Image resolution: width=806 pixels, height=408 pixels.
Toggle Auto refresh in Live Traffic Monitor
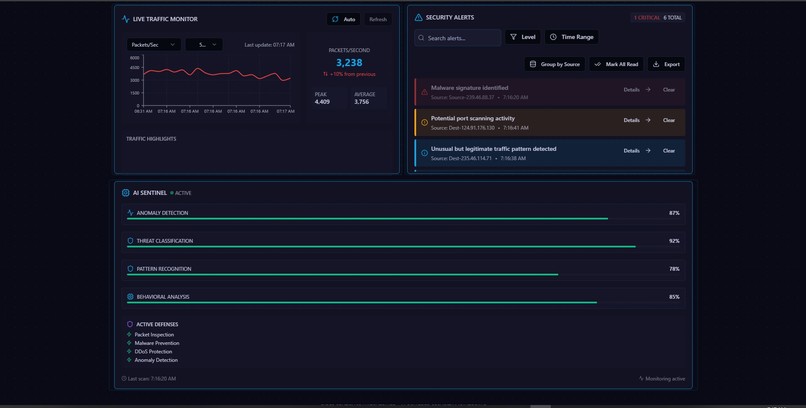tap(343, 20)
